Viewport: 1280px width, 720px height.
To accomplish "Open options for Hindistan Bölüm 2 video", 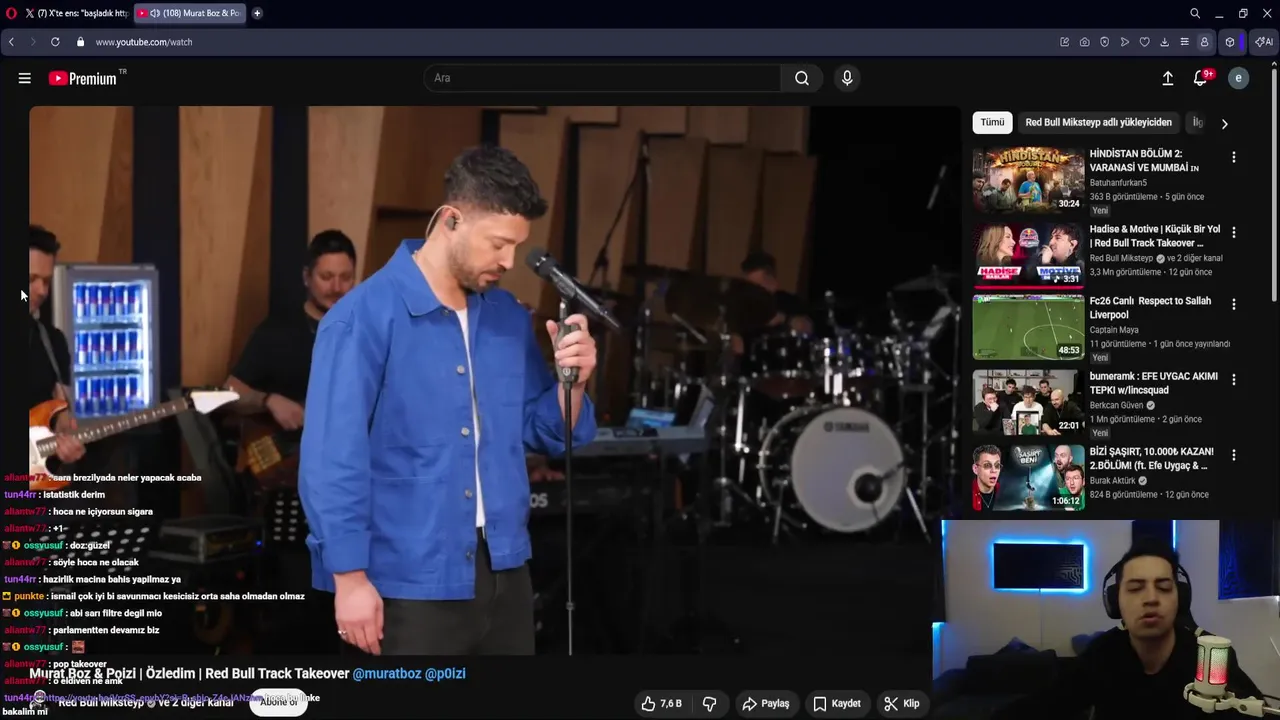I will point(1233,157).
